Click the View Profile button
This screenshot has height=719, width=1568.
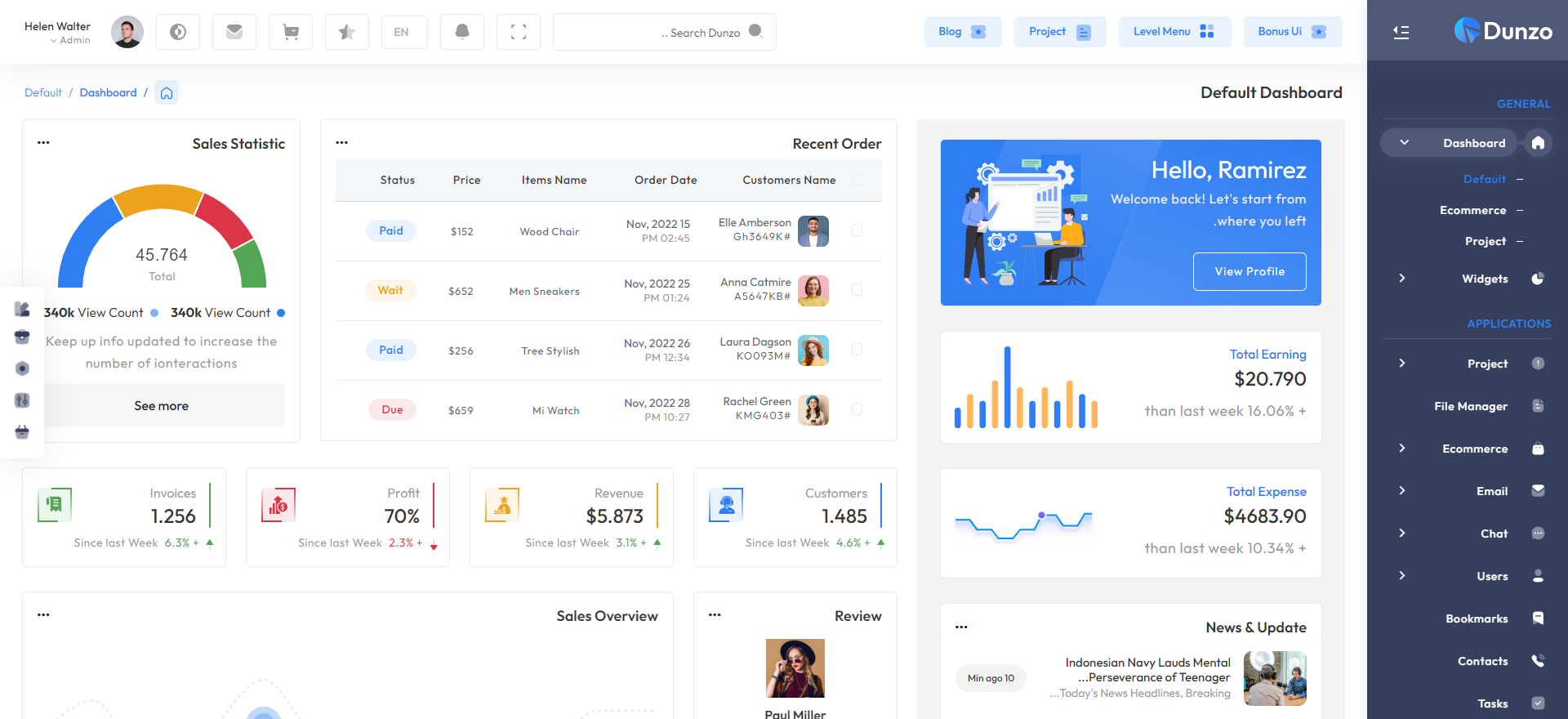(1249, 271)
